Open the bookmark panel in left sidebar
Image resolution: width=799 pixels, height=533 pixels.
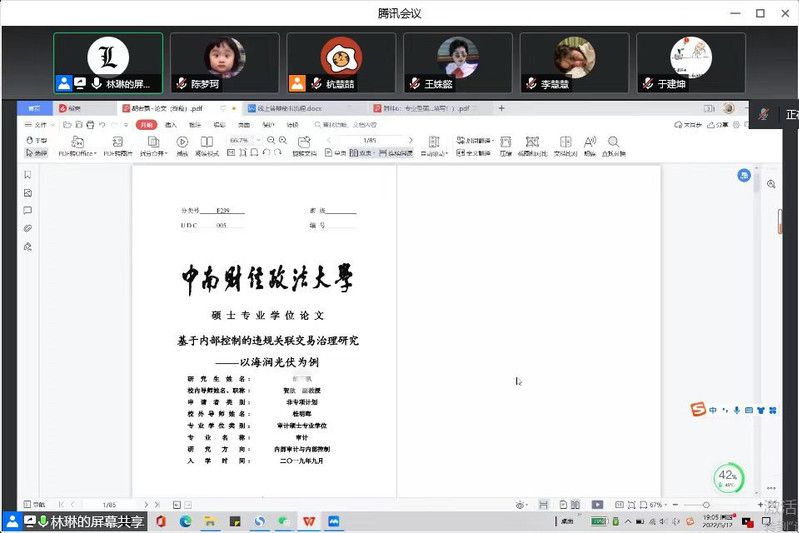(x=28, y=175)
